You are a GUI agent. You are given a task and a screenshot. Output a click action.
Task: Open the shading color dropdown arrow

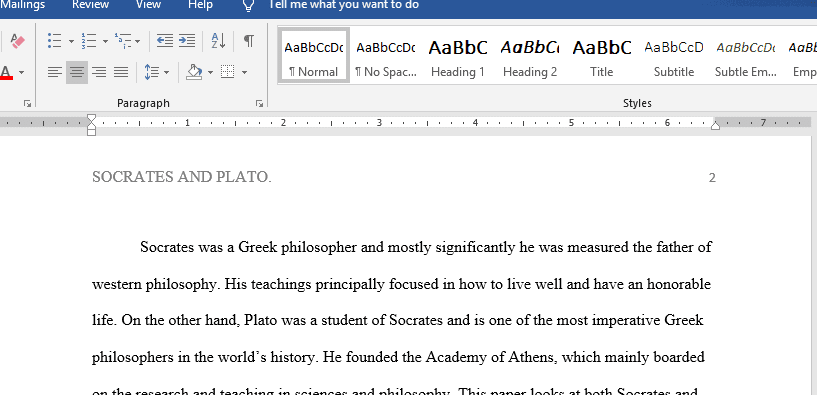211,72
